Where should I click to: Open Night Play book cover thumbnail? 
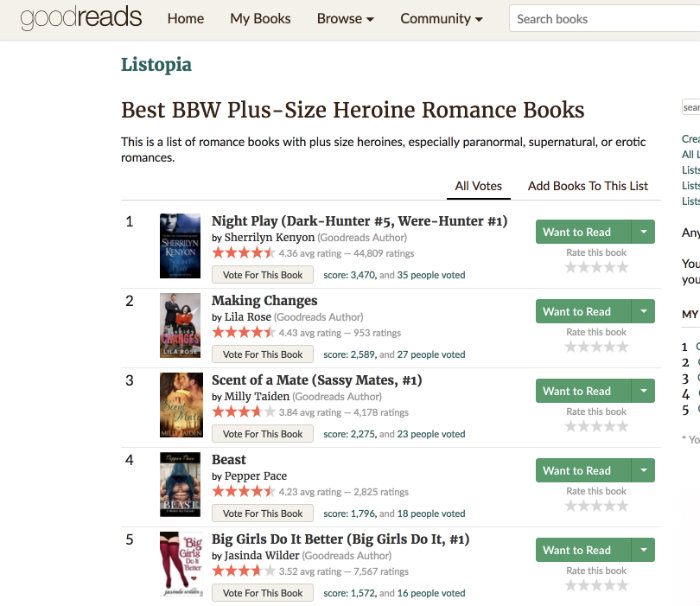coord(180,246)
